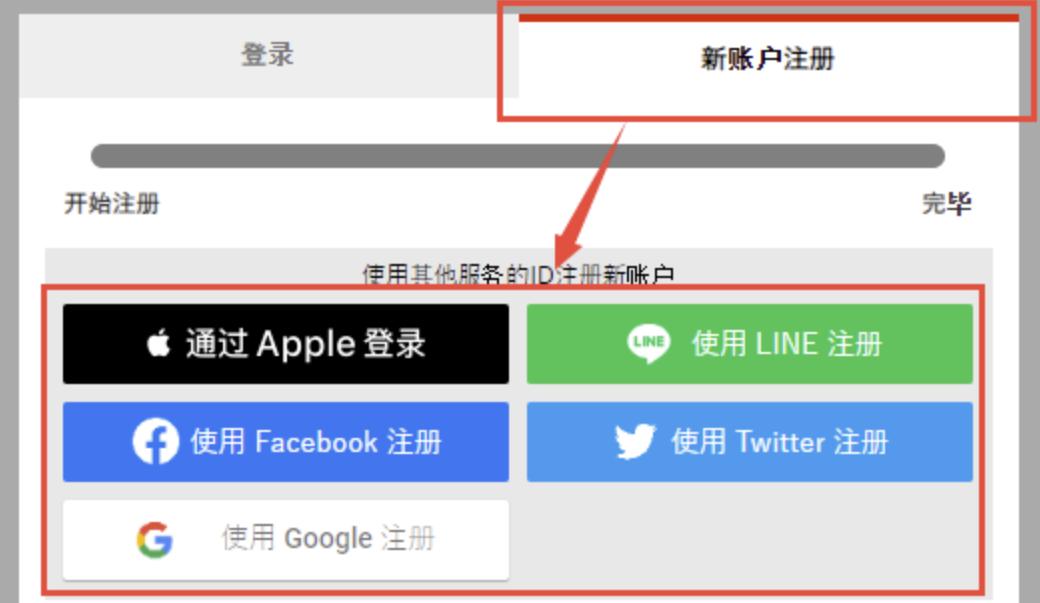Register with 使用 Google 注册 button
The image size is (1040, 603).
click(286, 540)
